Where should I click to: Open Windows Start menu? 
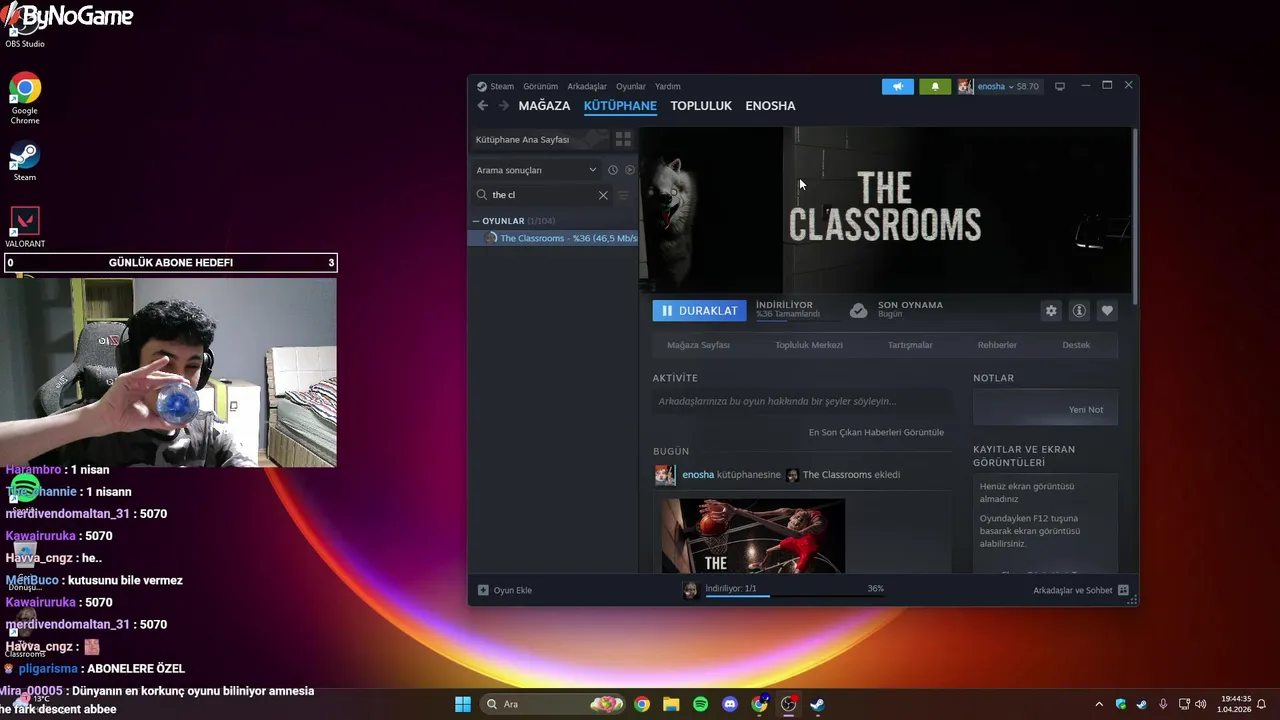tap(463, 704)
